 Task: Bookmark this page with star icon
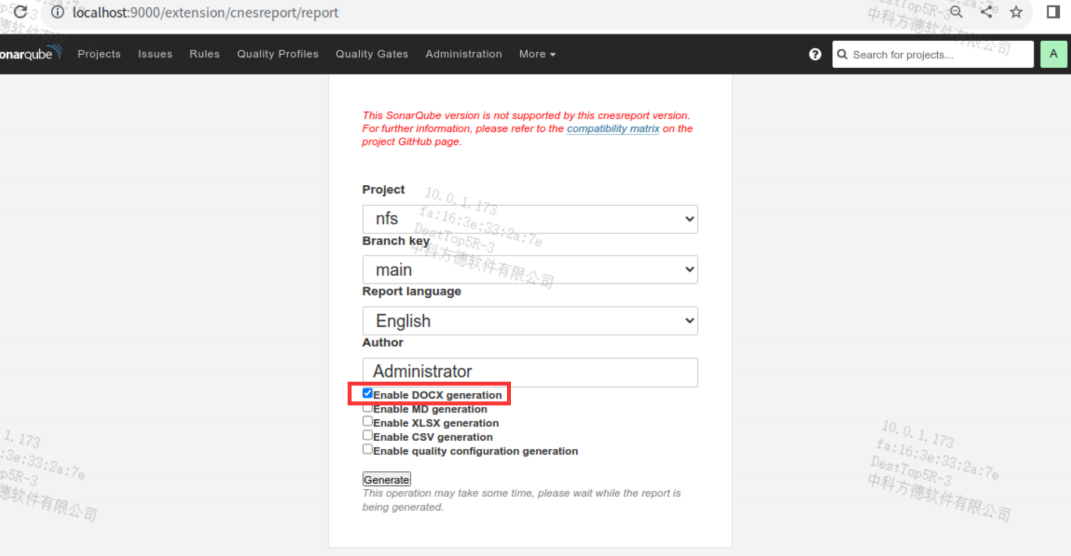(1016, 12)
